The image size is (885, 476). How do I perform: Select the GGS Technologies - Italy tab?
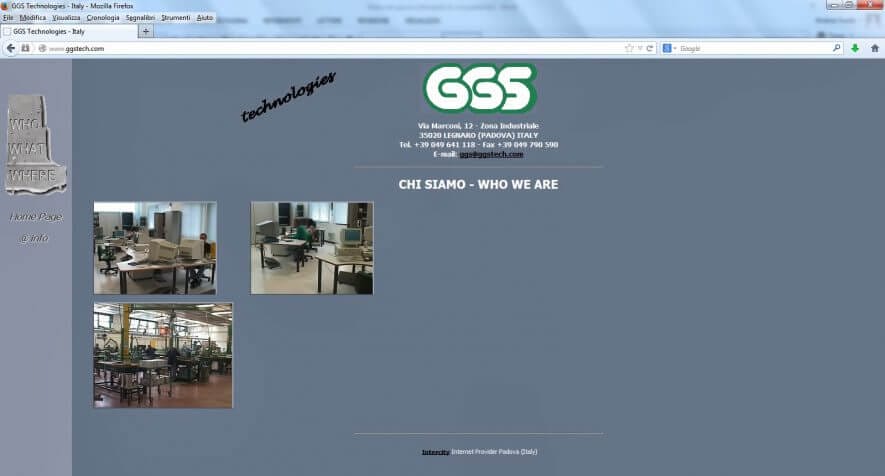click(x=68, y=31)
